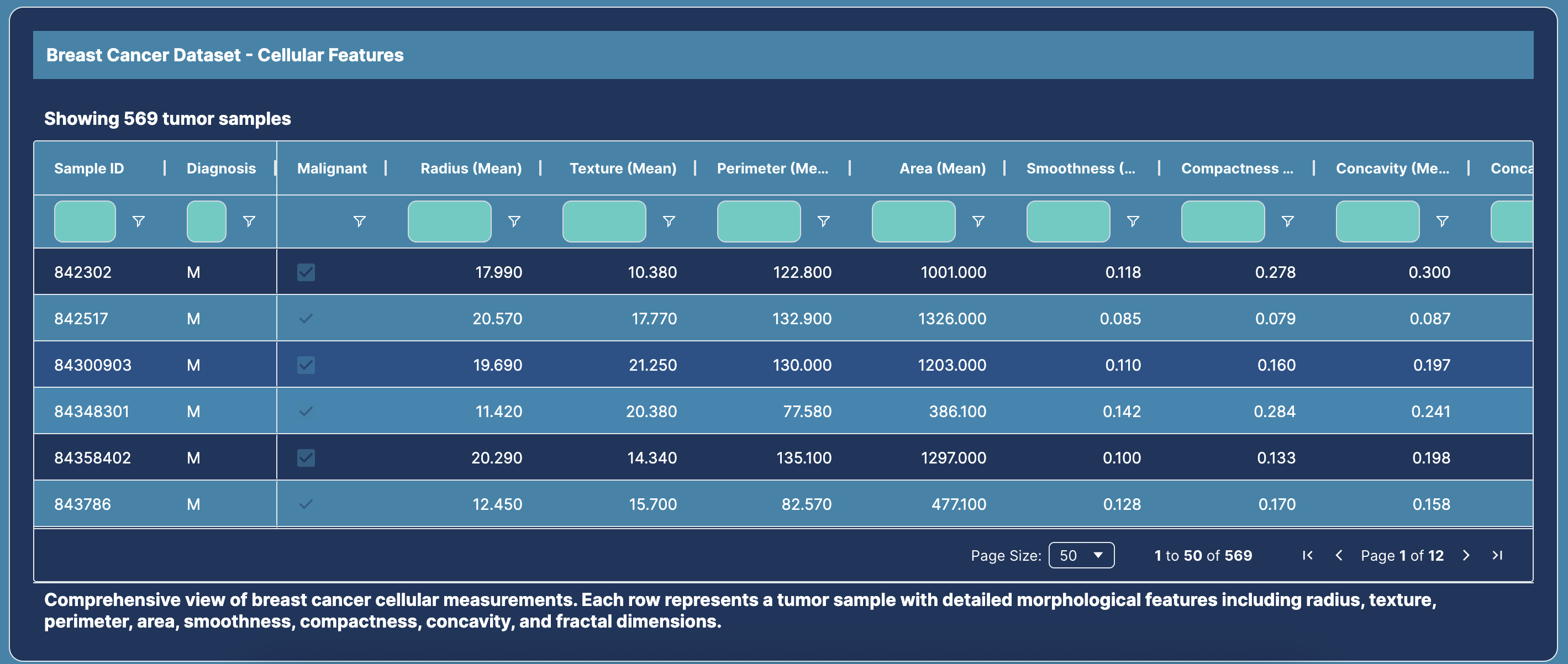Select the row for sample 843786
Viewport: 1568px width, 664px height.
[83, 504]
